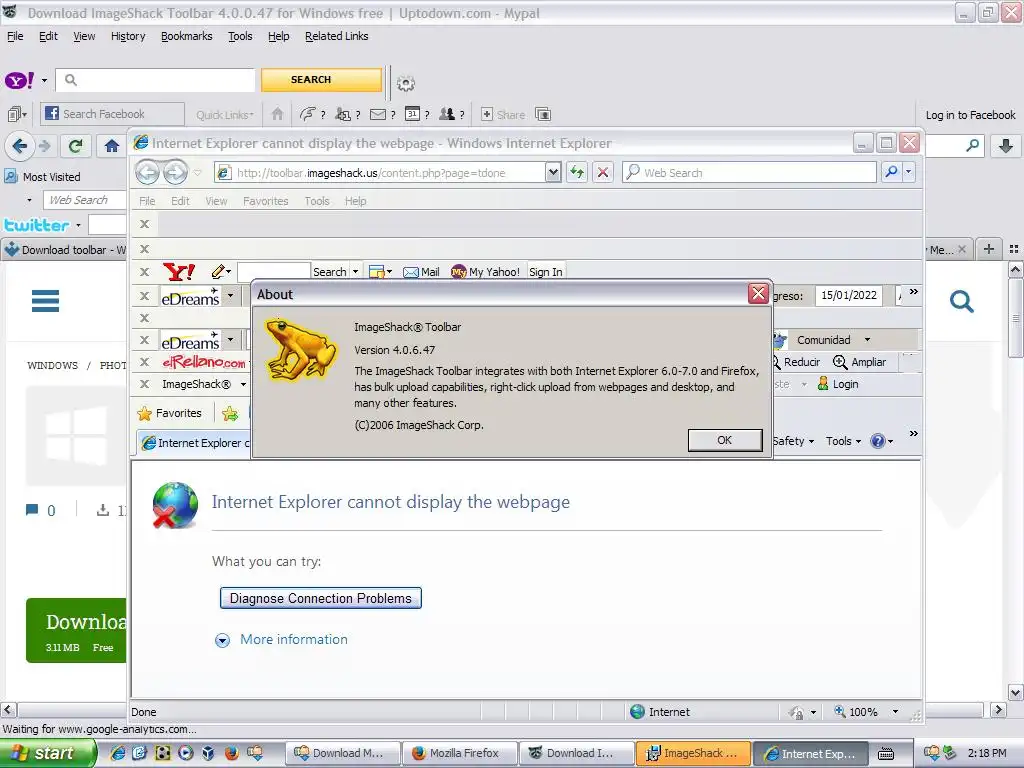Open Yahoo toolbar settings gear

[406, 83]
